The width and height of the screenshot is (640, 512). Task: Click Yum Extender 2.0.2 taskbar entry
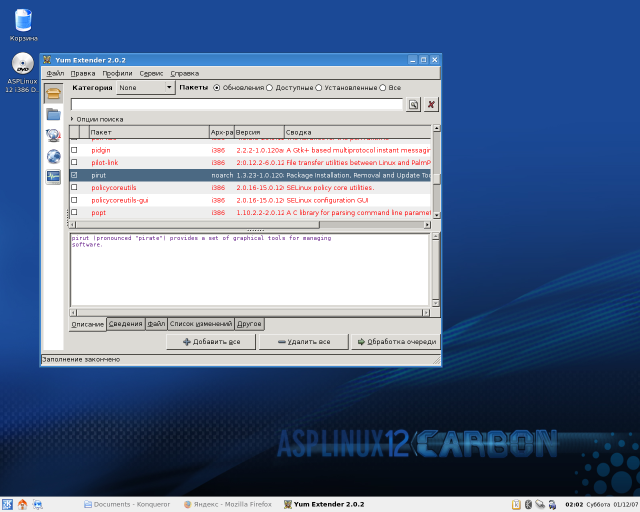click(324, 505)
